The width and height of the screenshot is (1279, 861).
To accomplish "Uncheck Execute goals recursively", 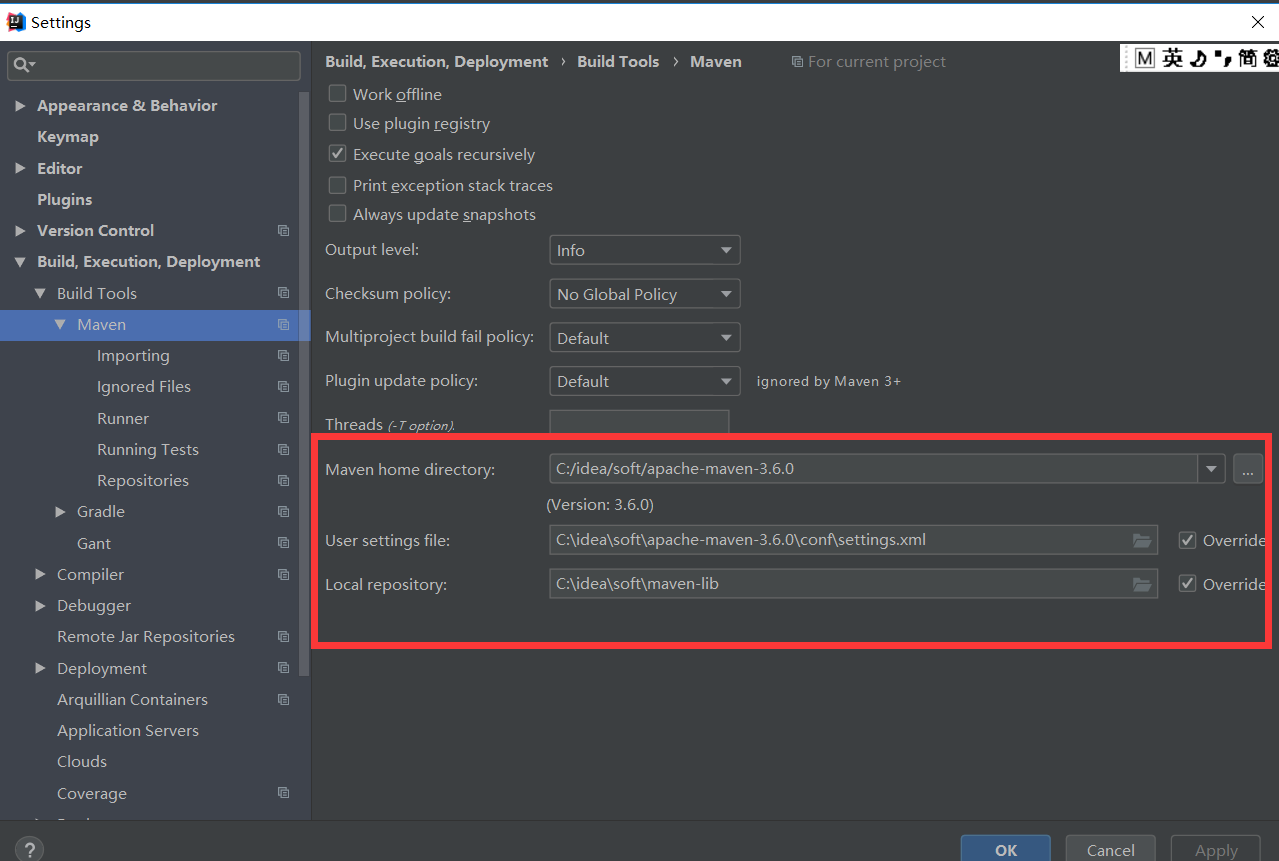I will click(338, 154).
